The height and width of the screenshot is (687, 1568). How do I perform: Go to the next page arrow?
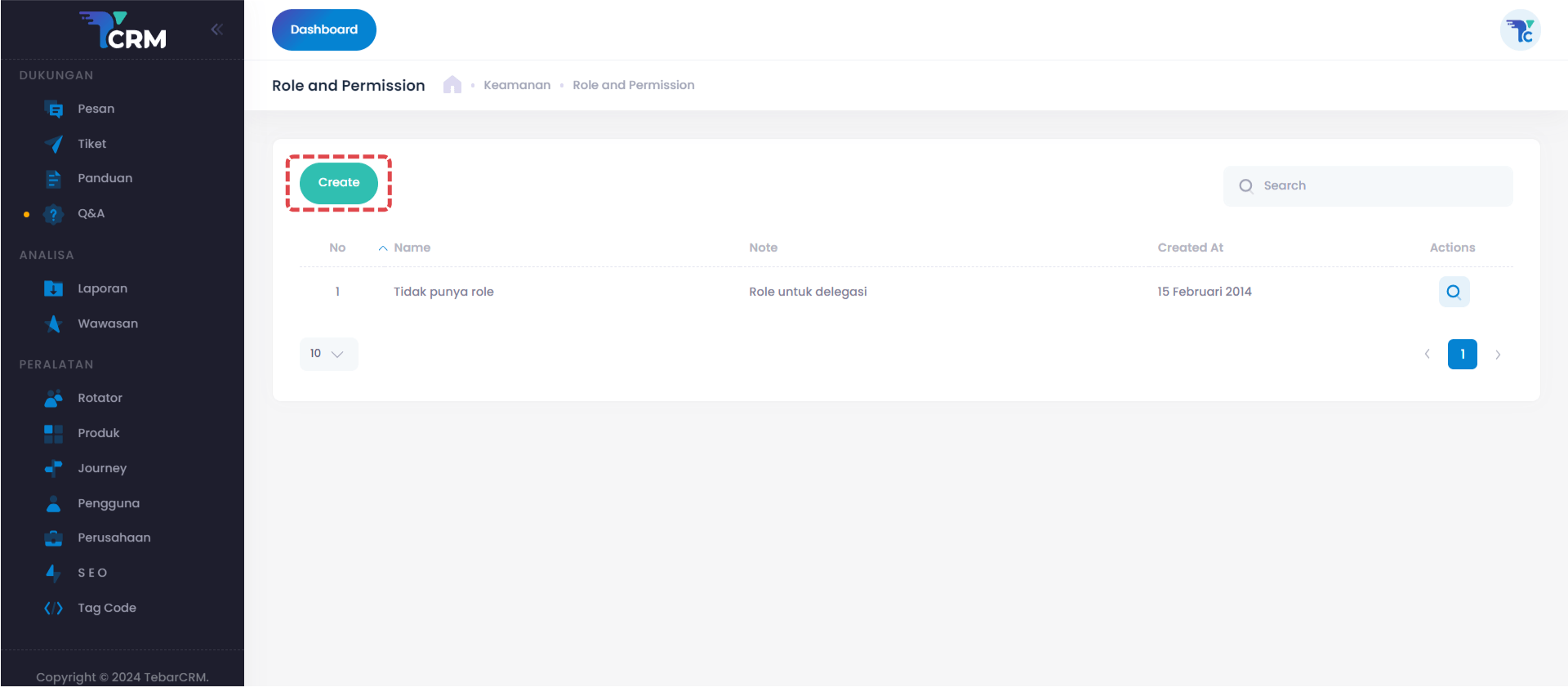pos(1498,355)
